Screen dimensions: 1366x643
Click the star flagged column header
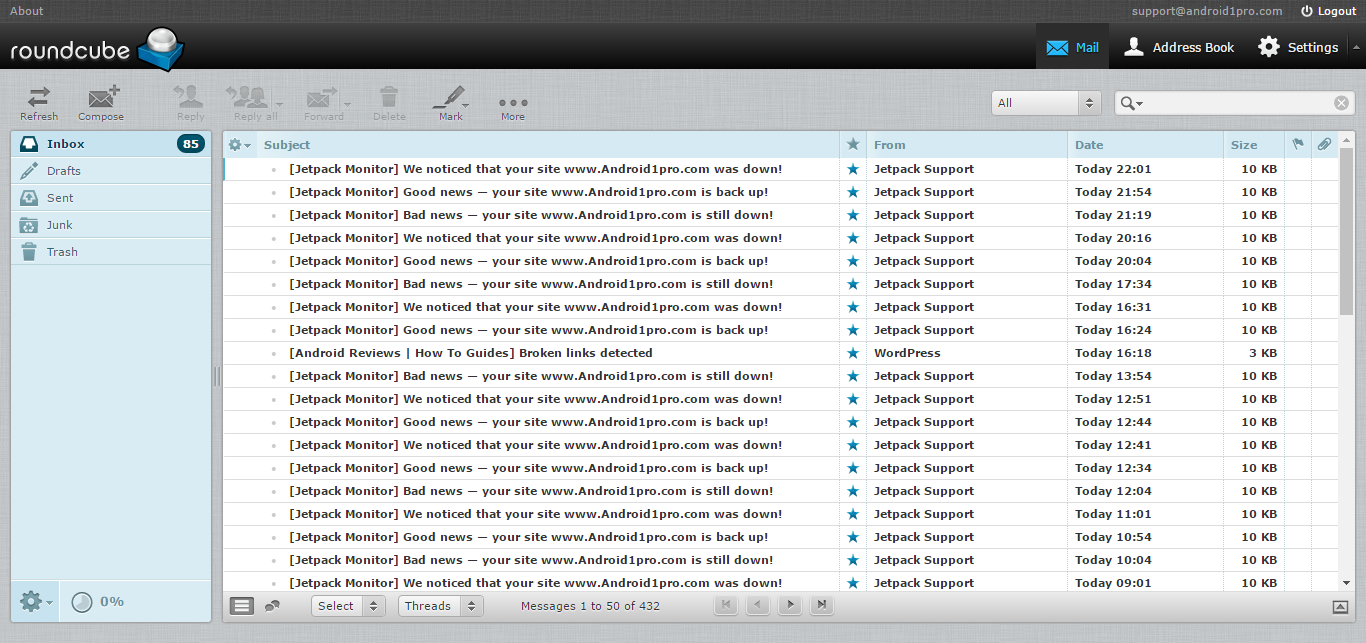tap(853, 145)
